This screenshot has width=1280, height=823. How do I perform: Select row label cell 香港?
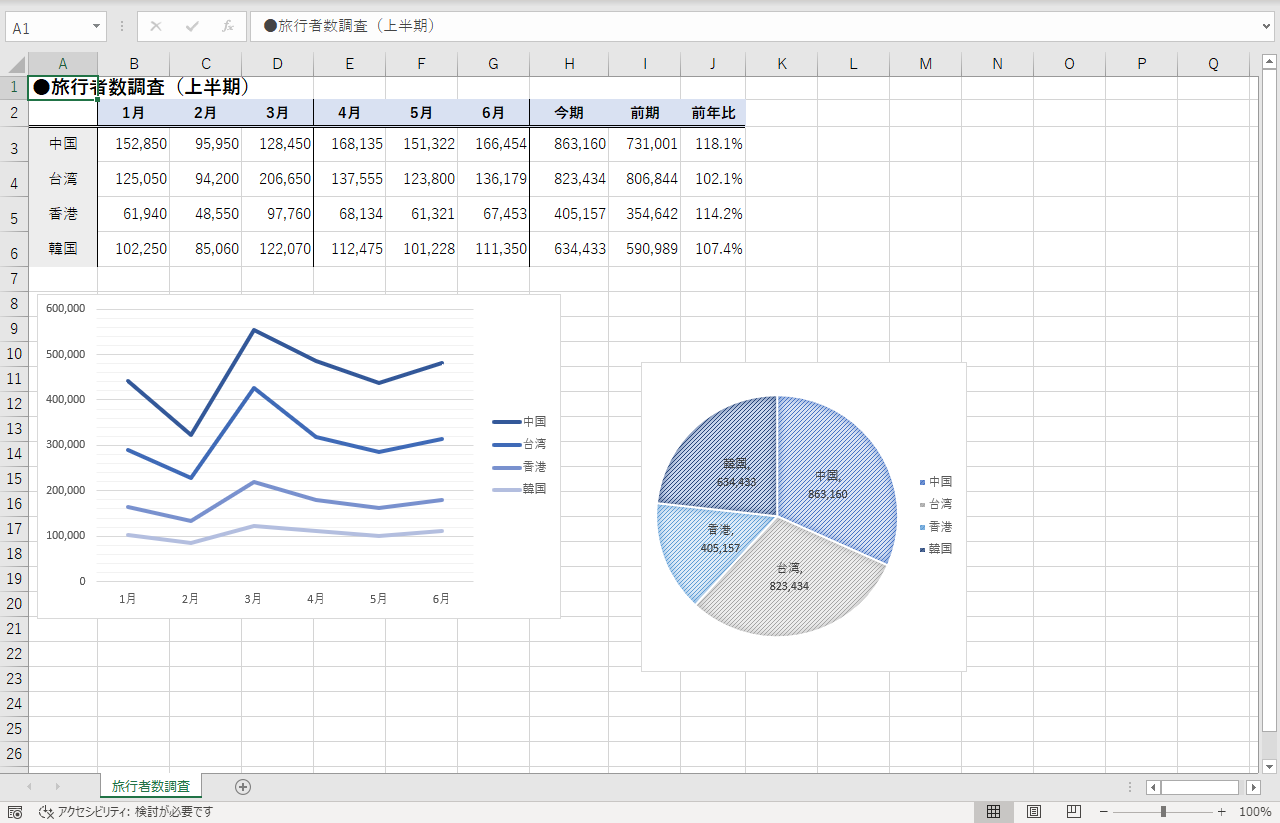click(x=63, y=214)
